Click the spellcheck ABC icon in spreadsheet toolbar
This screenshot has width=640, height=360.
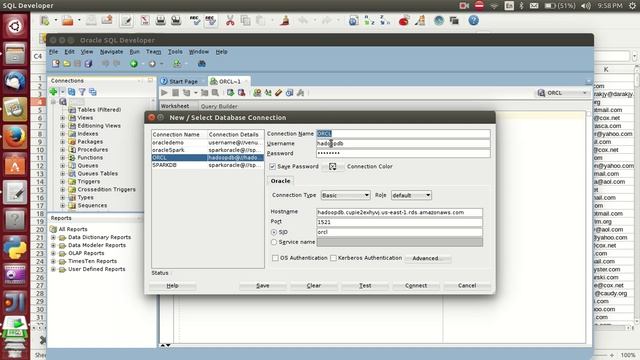point(195,21)
